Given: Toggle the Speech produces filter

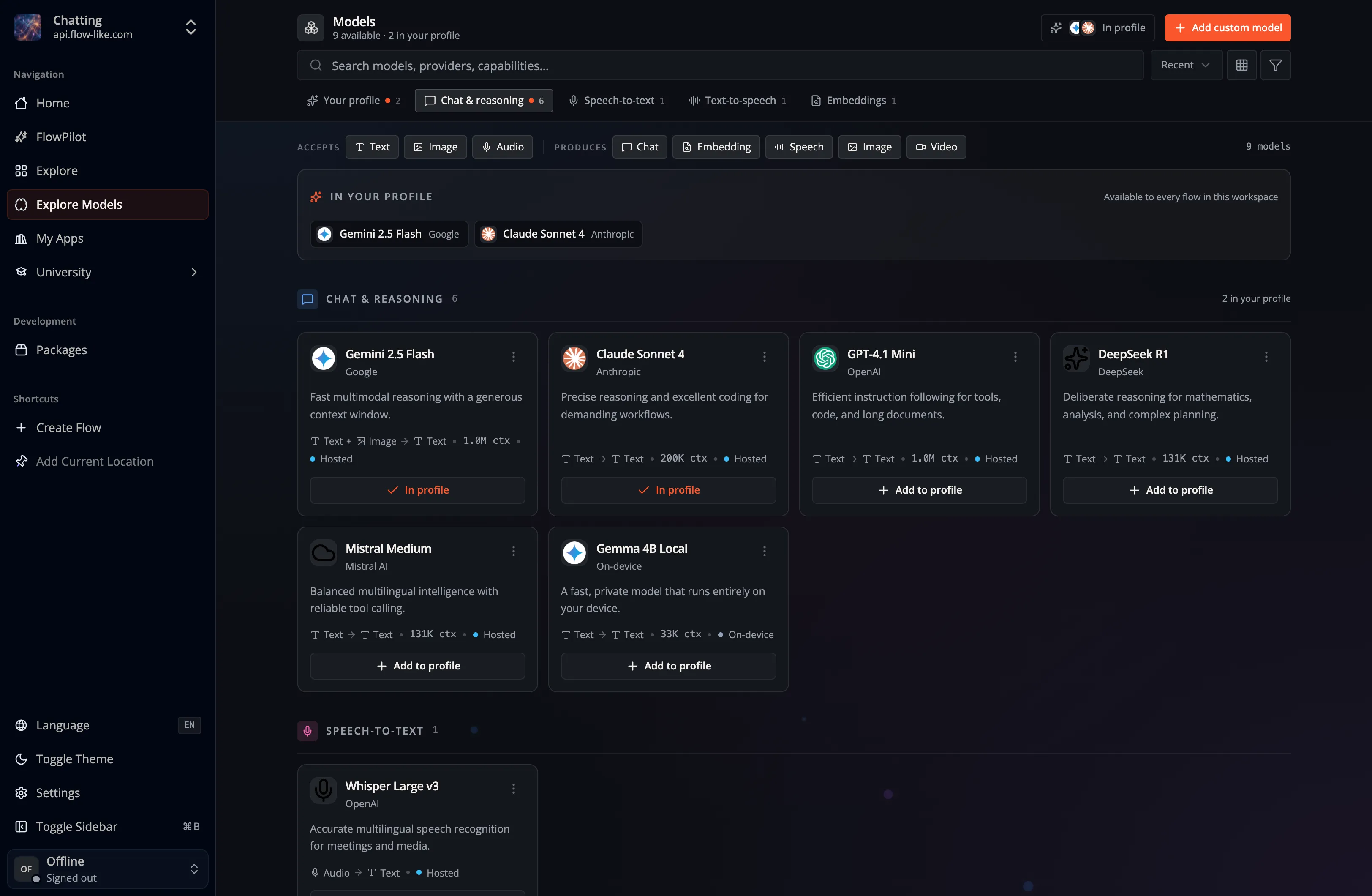Looking at the screenshot, I should (798, 147).
